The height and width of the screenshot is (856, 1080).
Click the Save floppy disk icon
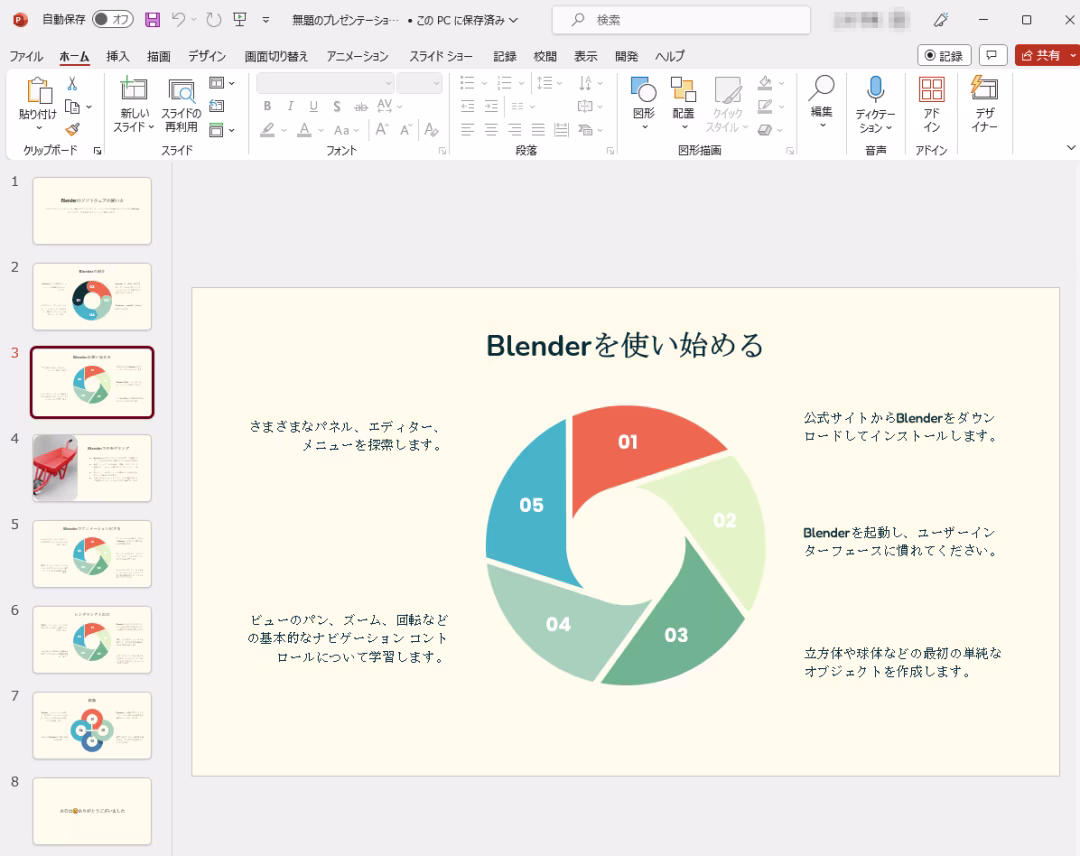[152, 20]
